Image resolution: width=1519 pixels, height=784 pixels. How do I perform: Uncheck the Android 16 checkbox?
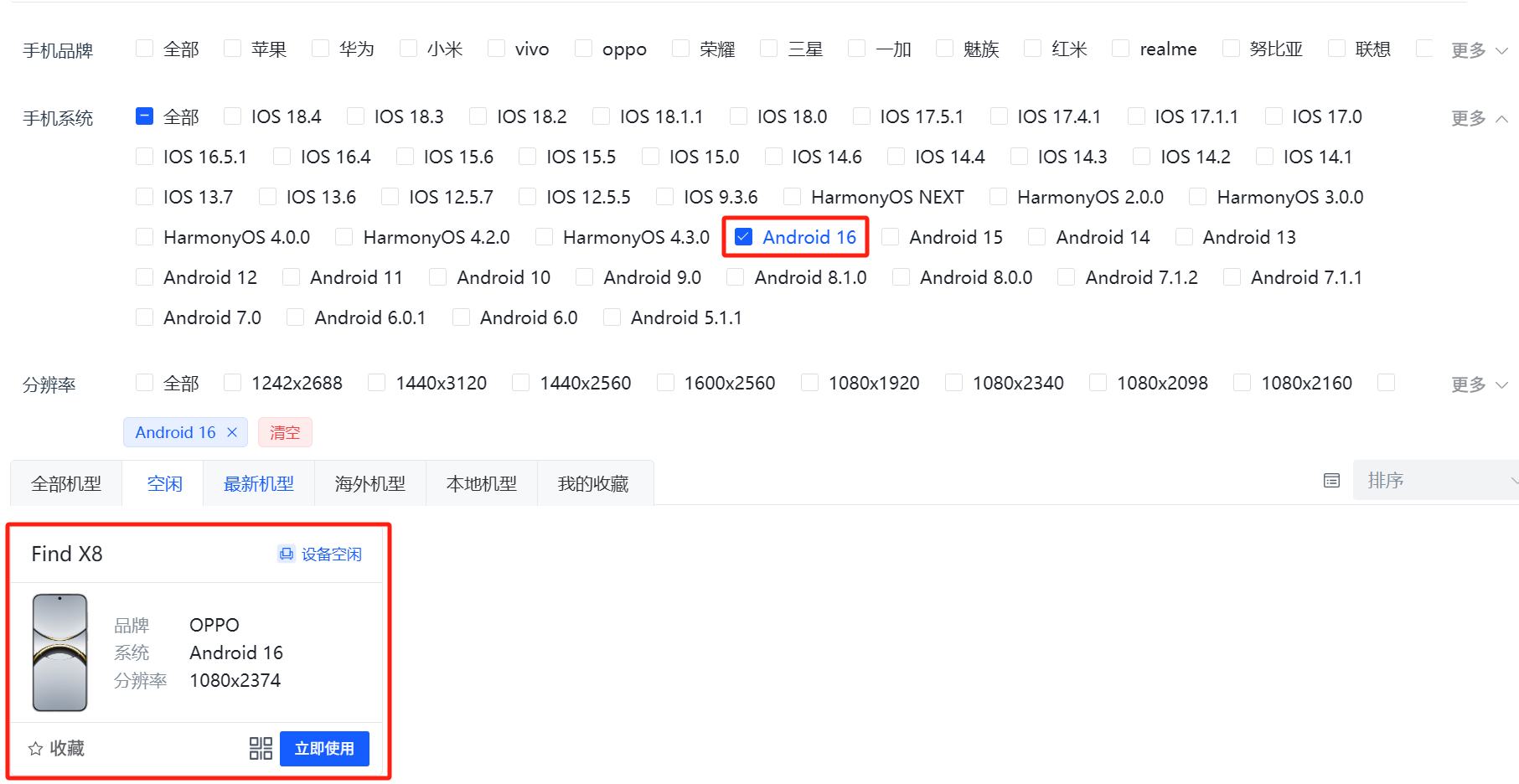(743, 237)
